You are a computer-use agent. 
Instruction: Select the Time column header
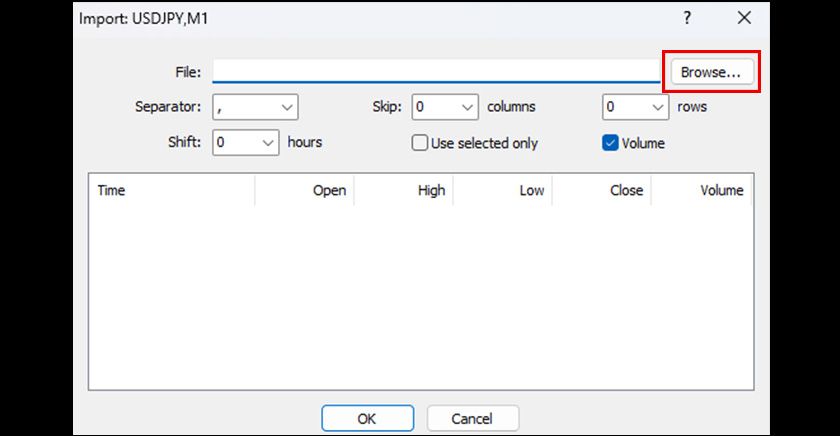(x=171, y=190)
